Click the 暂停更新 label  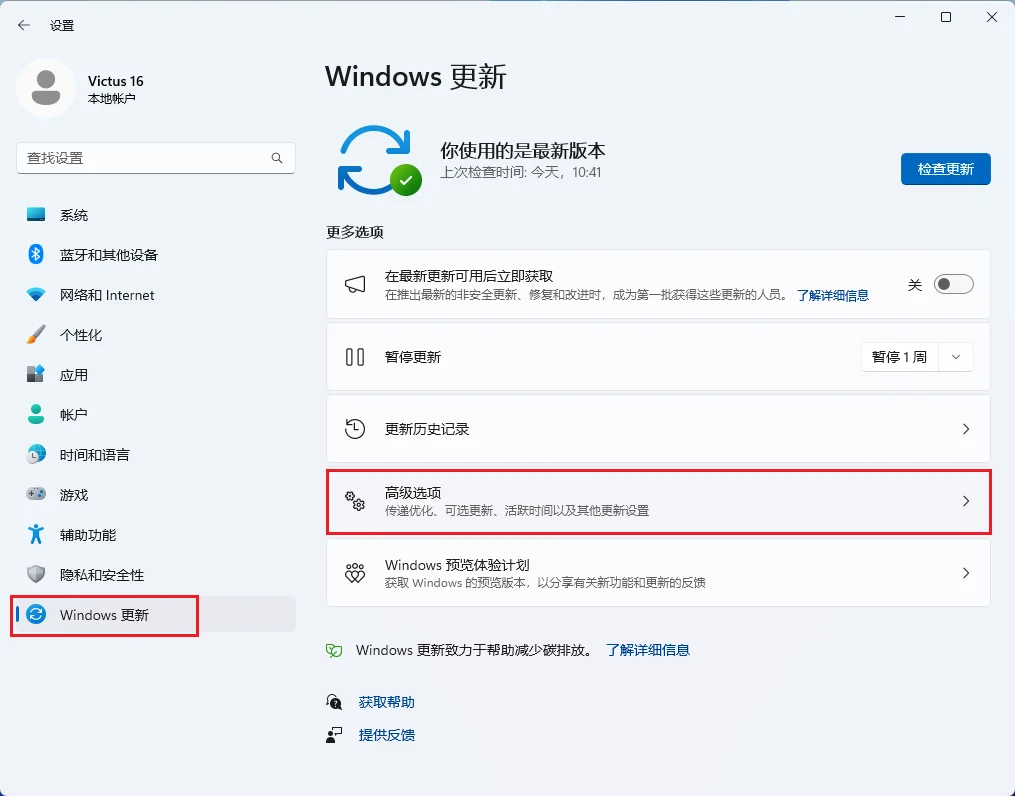(x=412, y=357)
